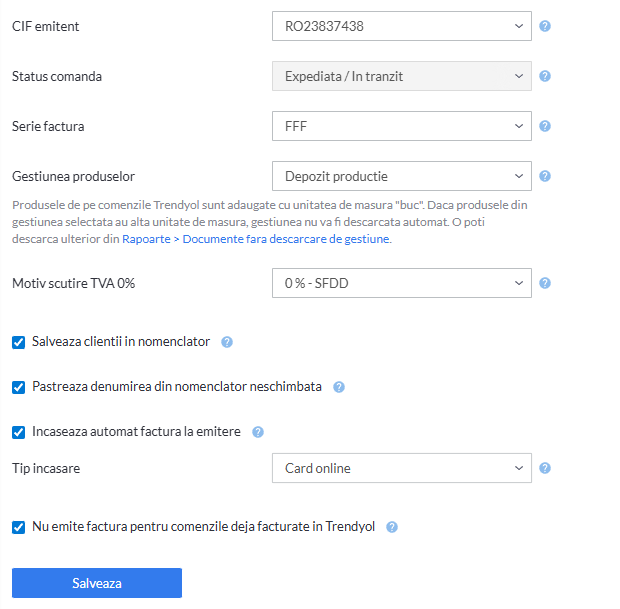Expand the Serie factura FFF dropdown
This screenshot has height=609, width=620.
[402, 126]
